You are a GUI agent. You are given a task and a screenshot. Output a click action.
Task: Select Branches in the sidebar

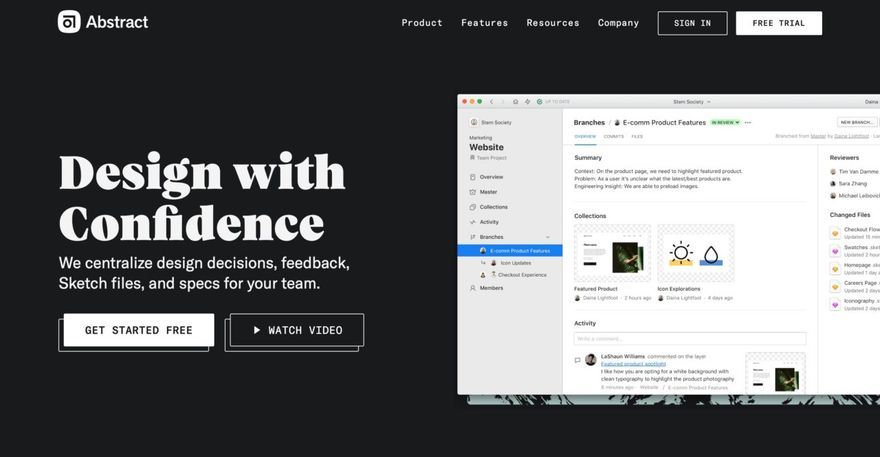491,237
